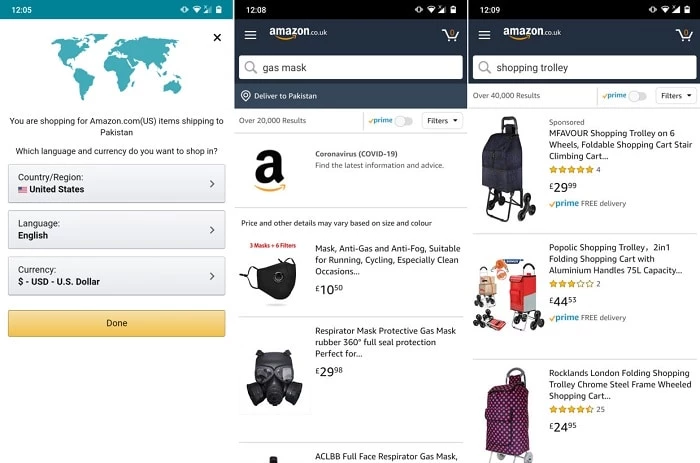Open Filters dropdown on shopping trolley results
700x463 pixels.
coord(676,96)
